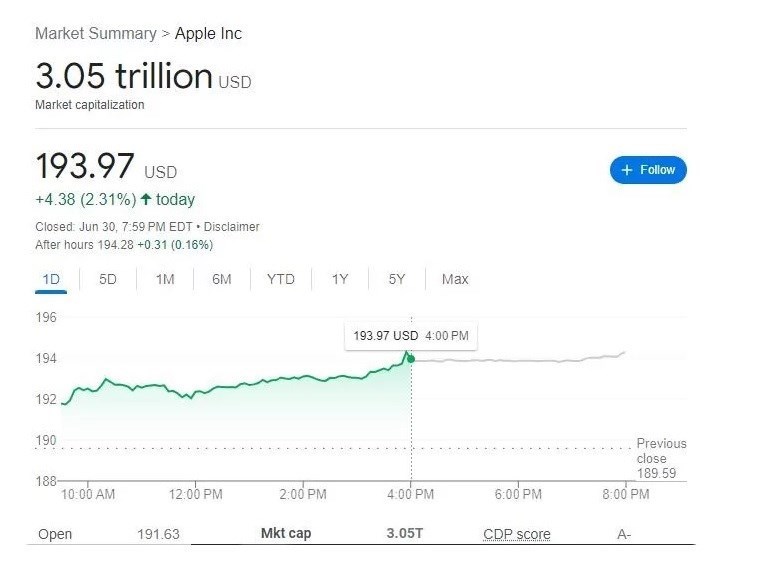Image resolution: width=758 pixels, height=569 pixels.
Task: Click the Follow button
Action: click(648, 170)
